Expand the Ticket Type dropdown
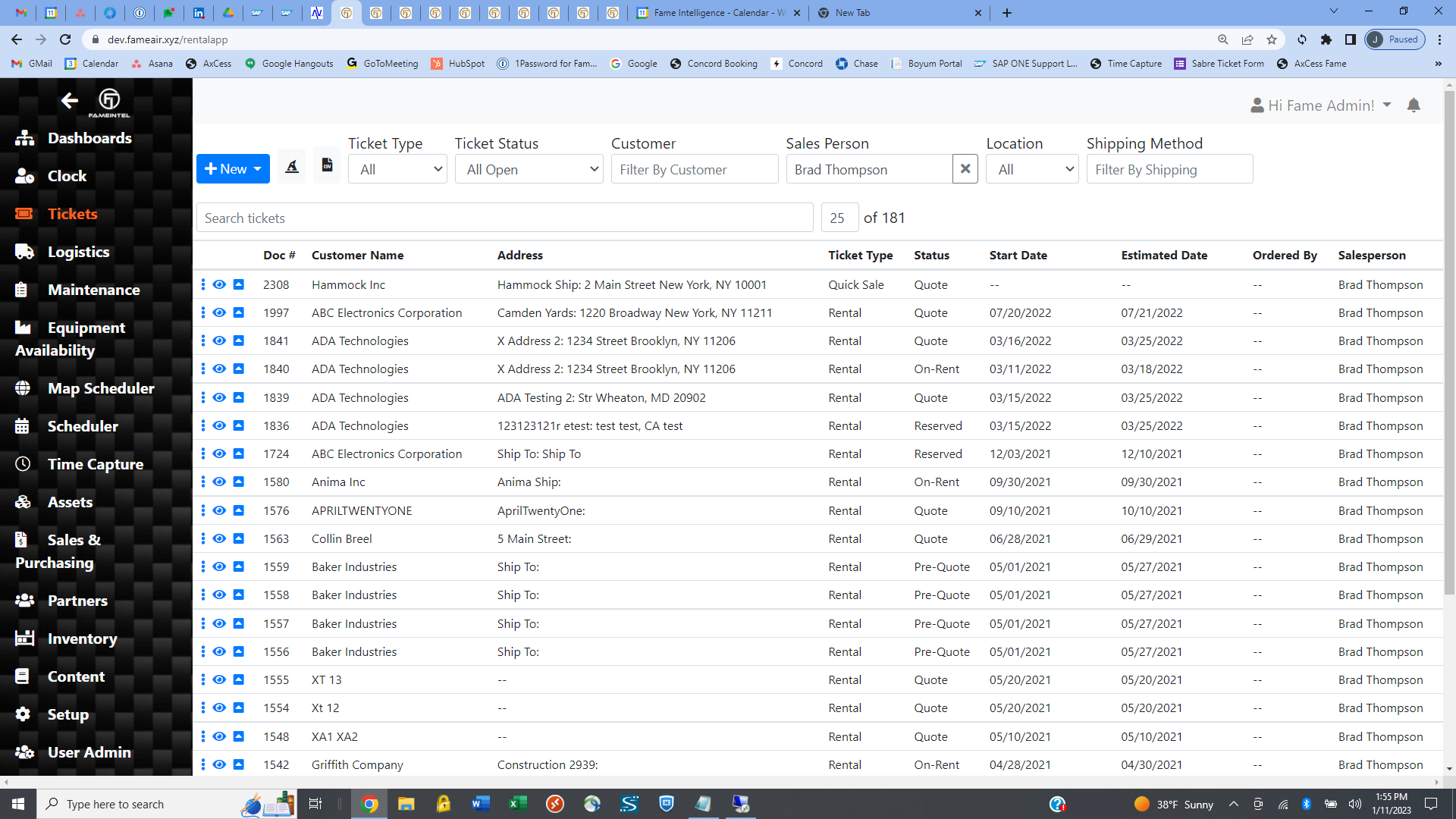Image resolution: width=1456 pixels, height=819 pixels. [x=397, y=169]
